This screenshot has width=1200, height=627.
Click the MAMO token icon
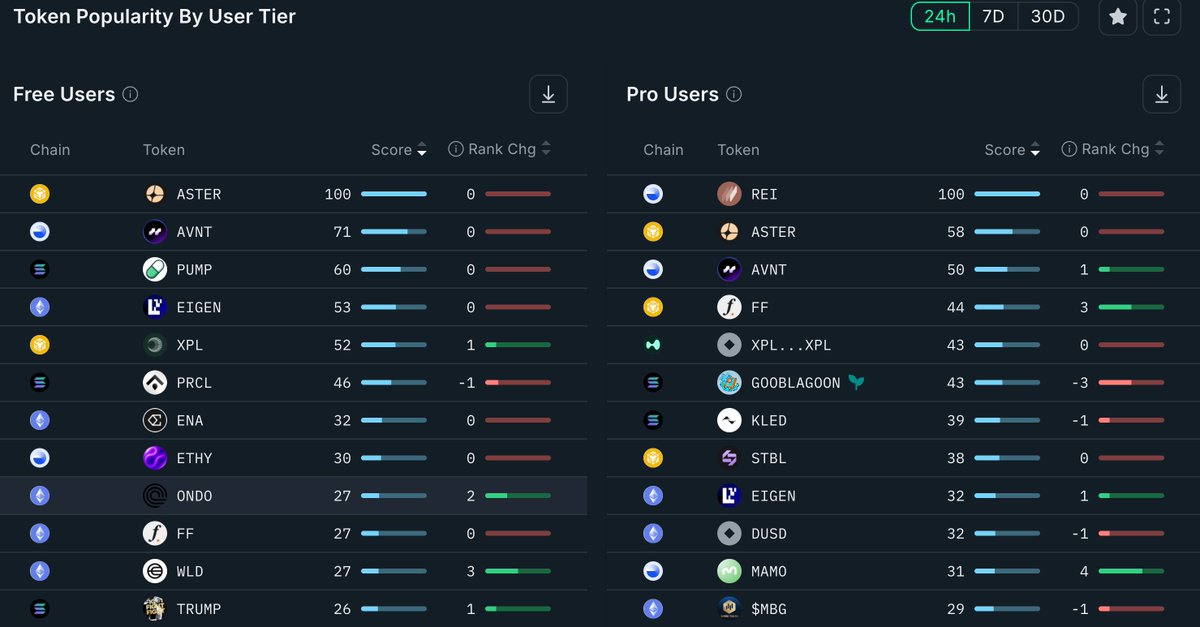point(729,571)
